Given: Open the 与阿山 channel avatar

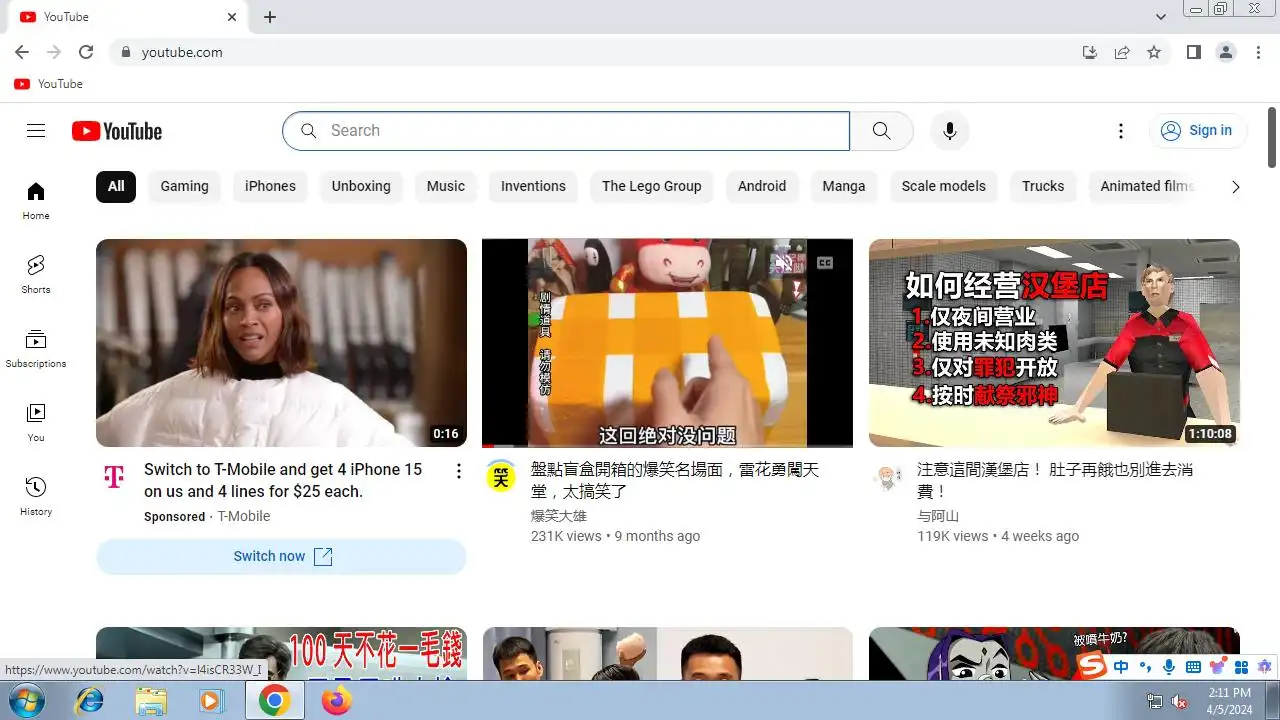Looking at the screenshot, I should coord(888,477).
